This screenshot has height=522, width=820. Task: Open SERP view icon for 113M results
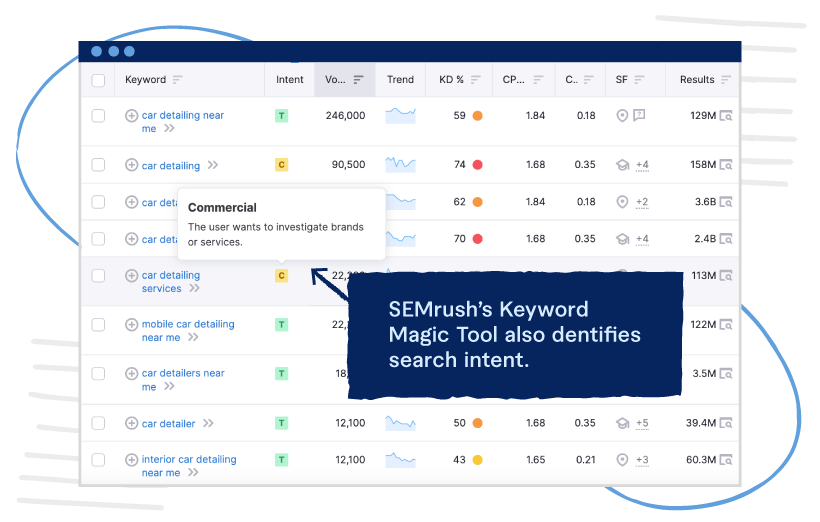[726, 276]
